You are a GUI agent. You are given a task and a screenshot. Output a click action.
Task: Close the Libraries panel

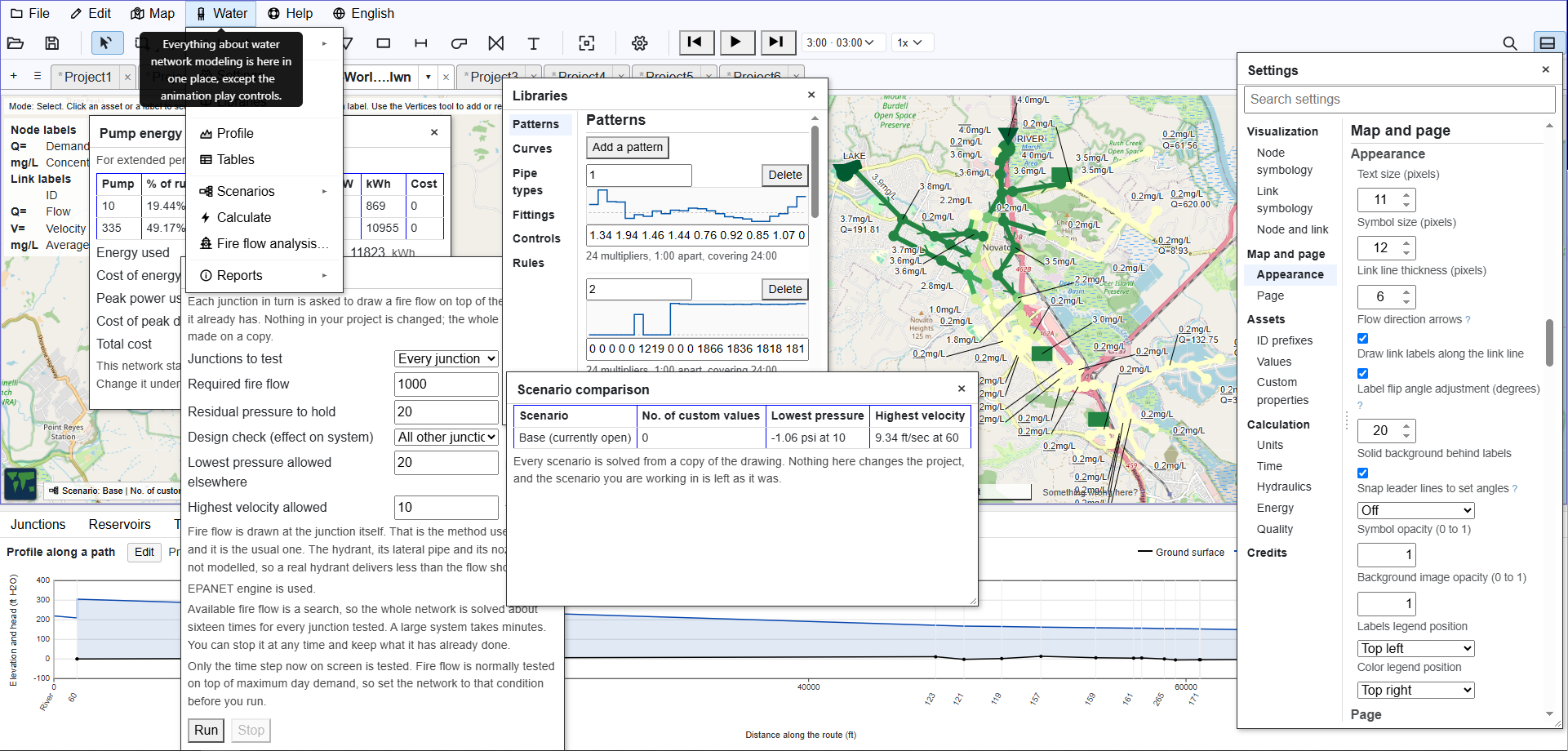tap(811, 96)
